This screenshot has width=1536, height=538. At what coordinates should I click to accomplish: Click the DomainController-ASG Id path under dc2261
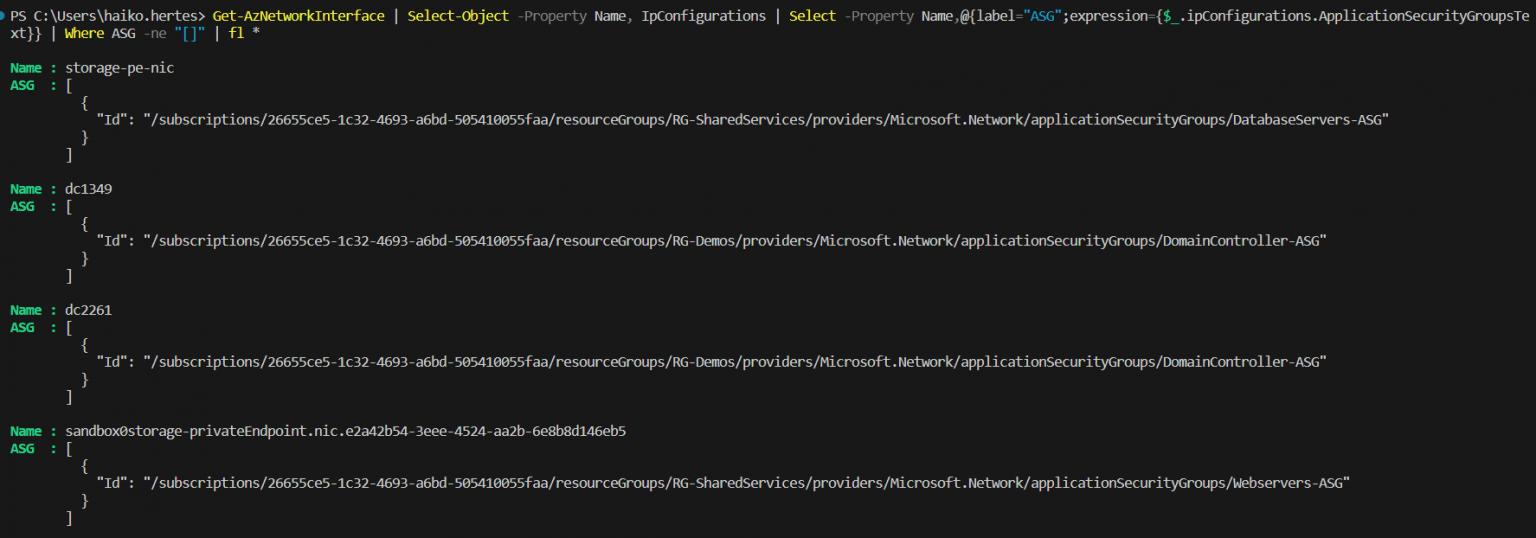tap(735, 362)
